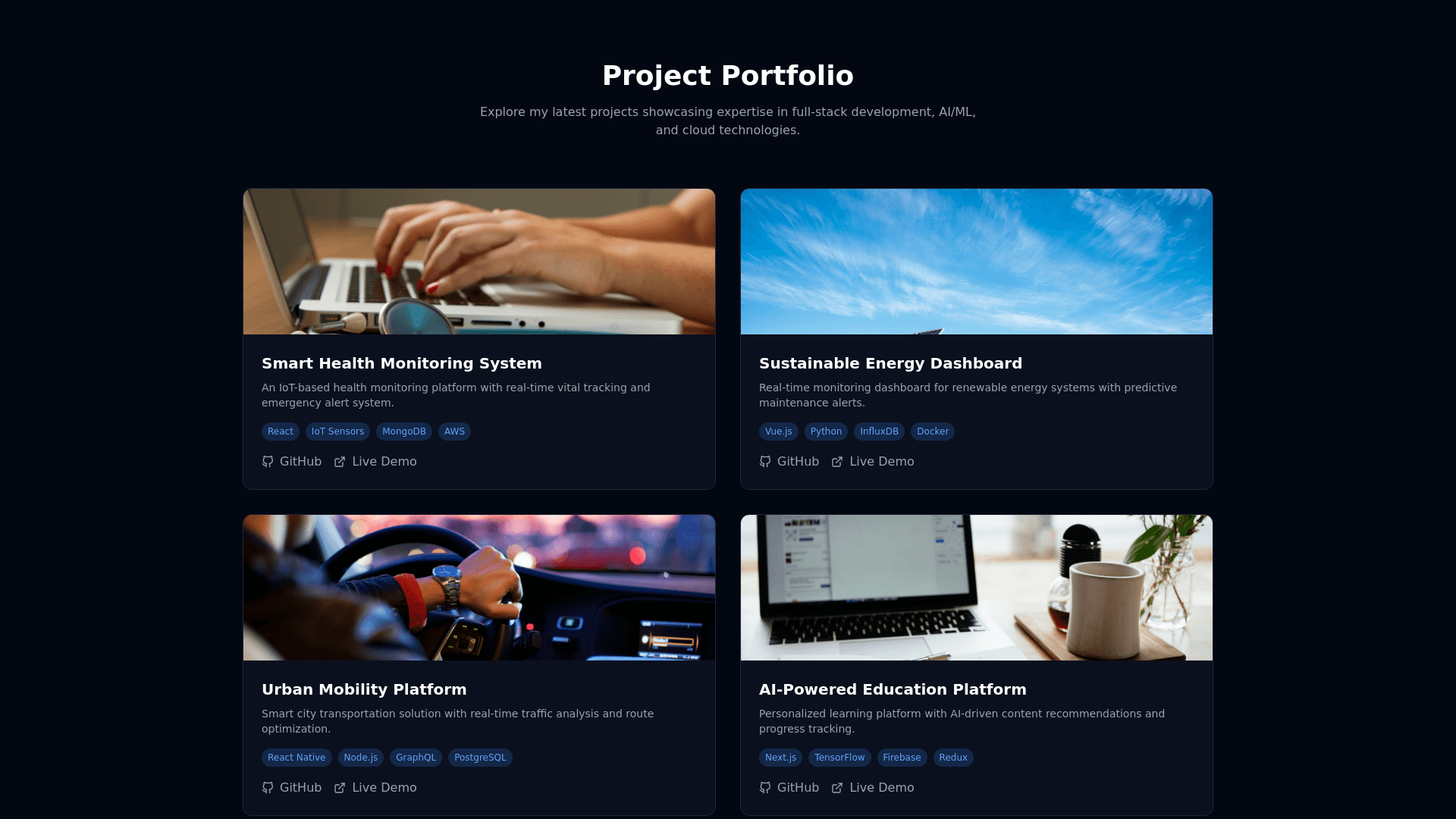Click external link icon on Urban Mobility Live Demo
1456x819 pixels.
point(340,788)
